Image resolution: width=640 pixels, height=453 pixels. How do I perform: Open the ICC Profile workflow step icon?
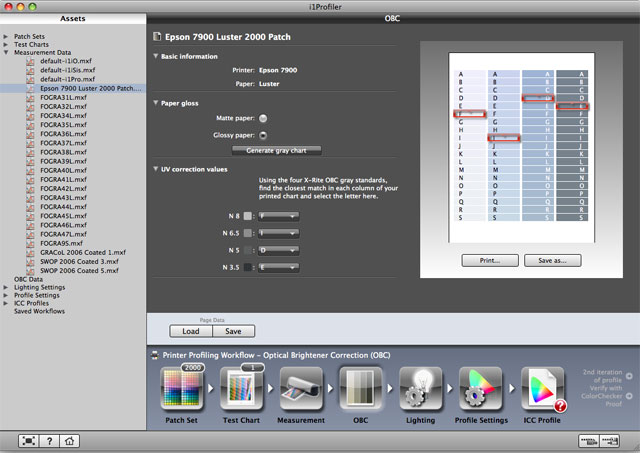pyautogui.click(x=542, y=388)
